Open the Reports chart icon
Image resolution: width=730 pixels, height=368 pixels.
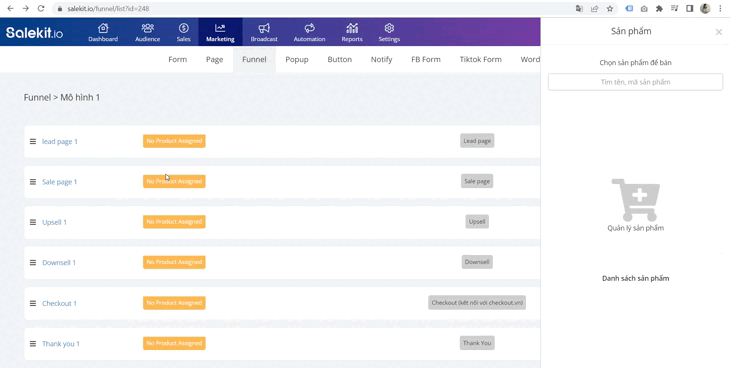tap(352, 28)
